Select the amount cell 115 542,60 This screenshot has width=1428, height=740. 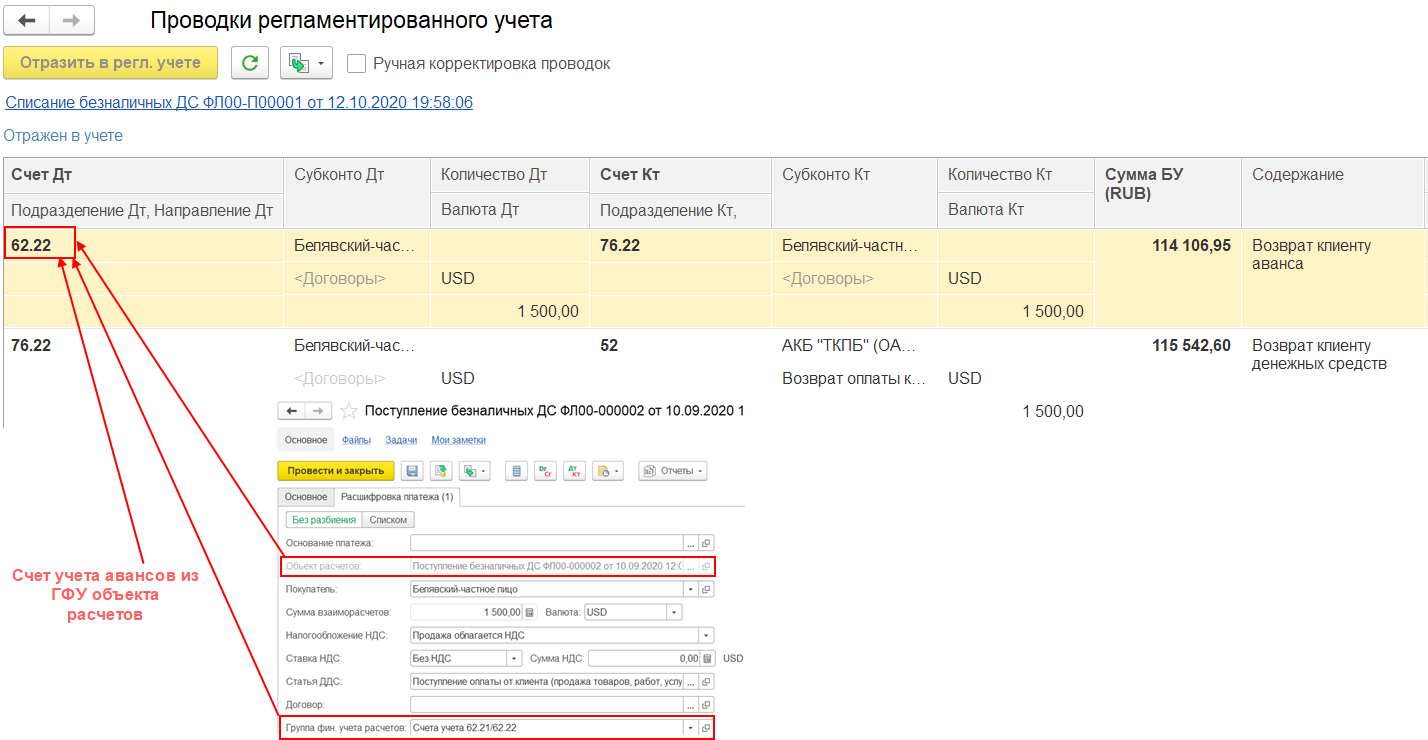click(x=1191, y=345)
